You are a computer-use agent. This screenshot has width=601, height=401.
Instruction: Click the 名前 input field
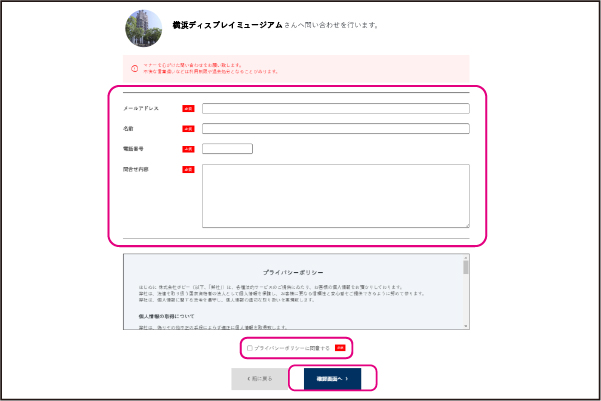pos(336,128)
